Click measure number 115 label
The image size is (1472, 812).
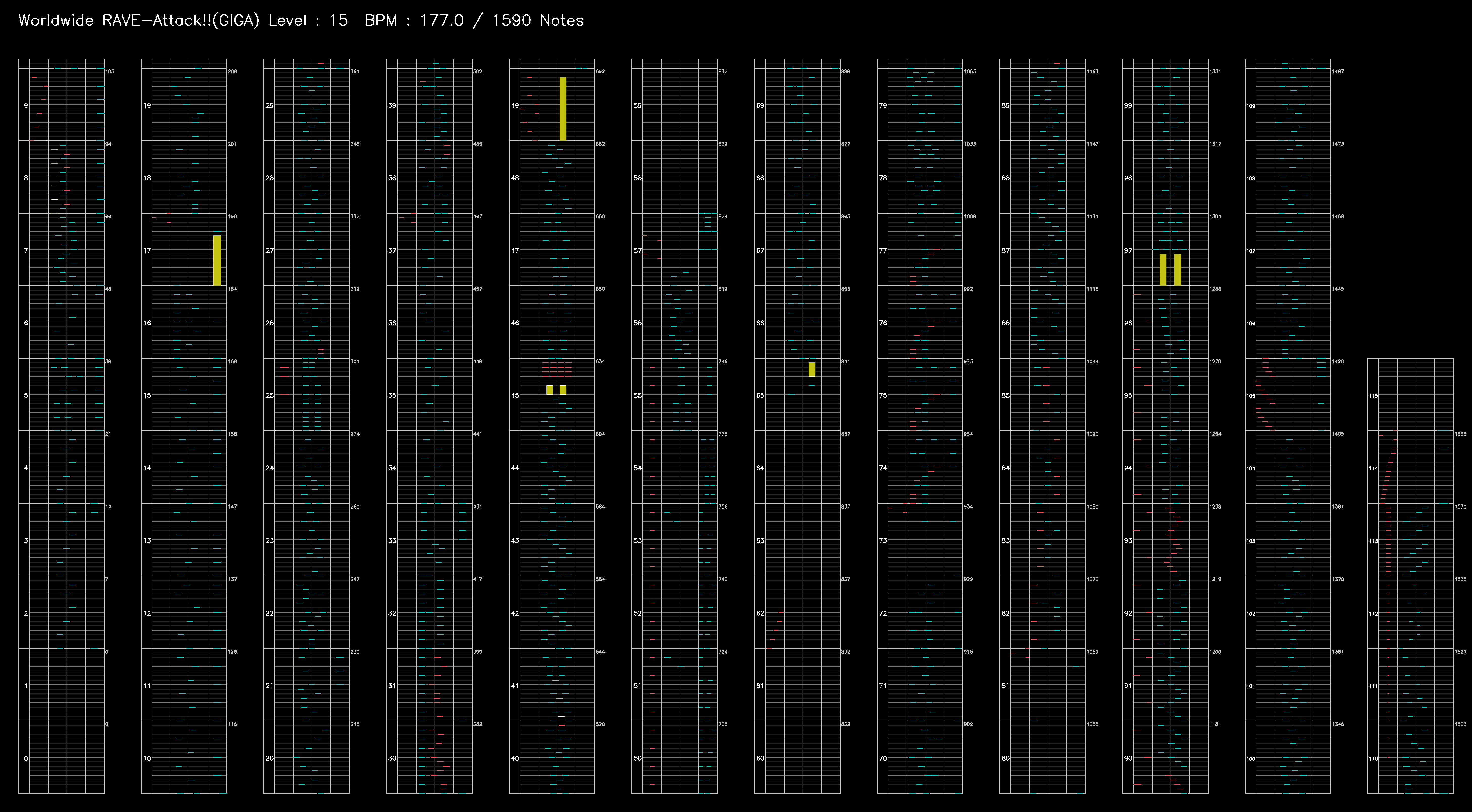pyautogui.click(x=1374, y=396)
